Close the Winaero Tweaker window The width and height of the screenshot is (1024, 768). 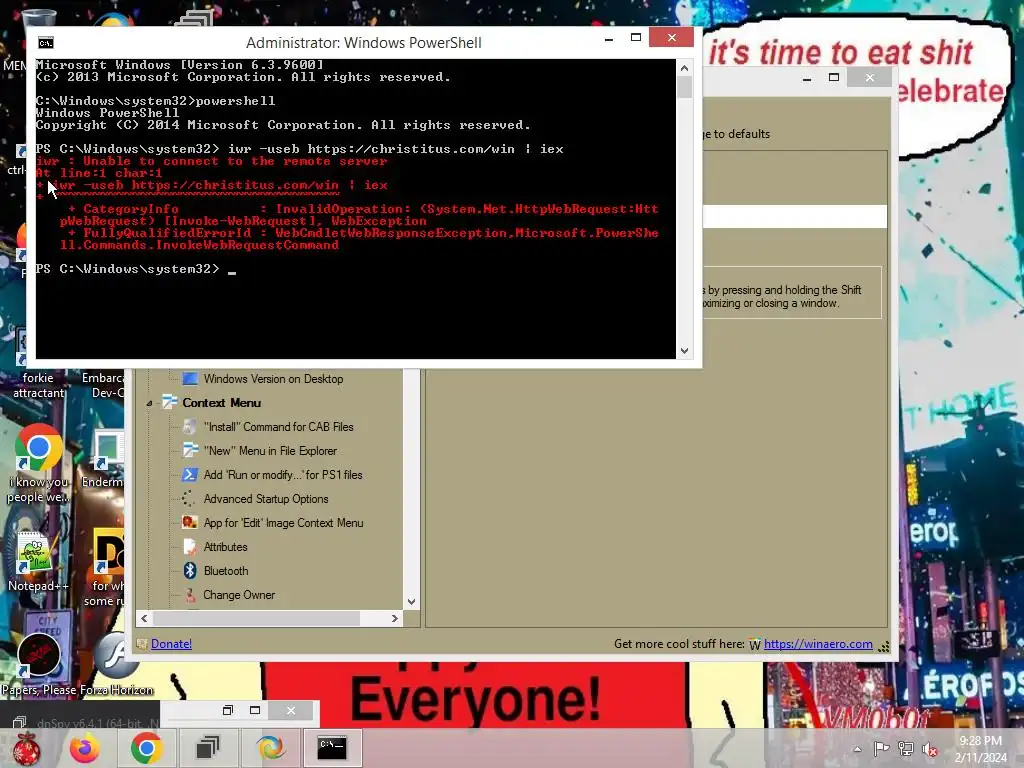[x=869, y=78]
